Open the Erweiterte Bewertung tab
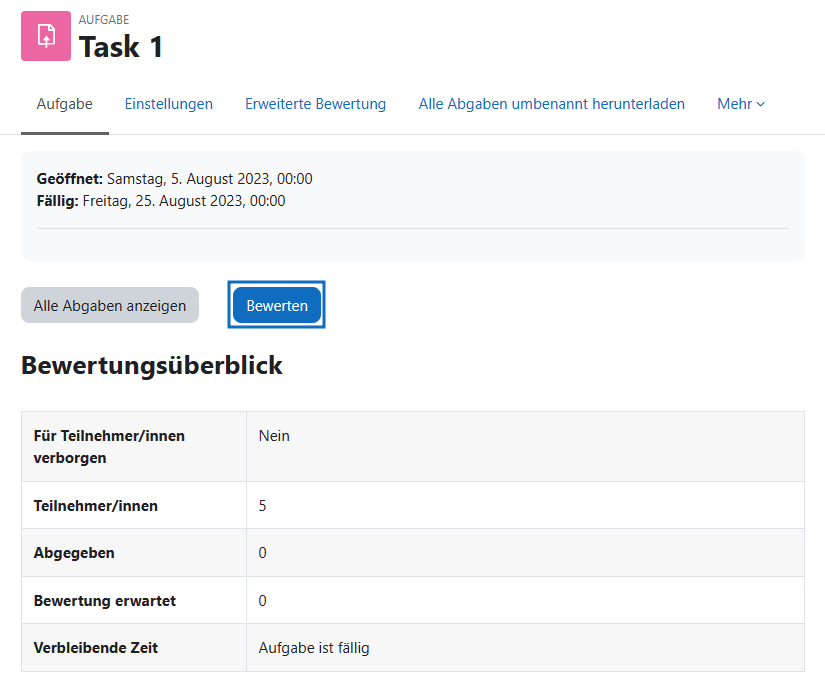This screenshot has height=691, width=825. (315, 104)
